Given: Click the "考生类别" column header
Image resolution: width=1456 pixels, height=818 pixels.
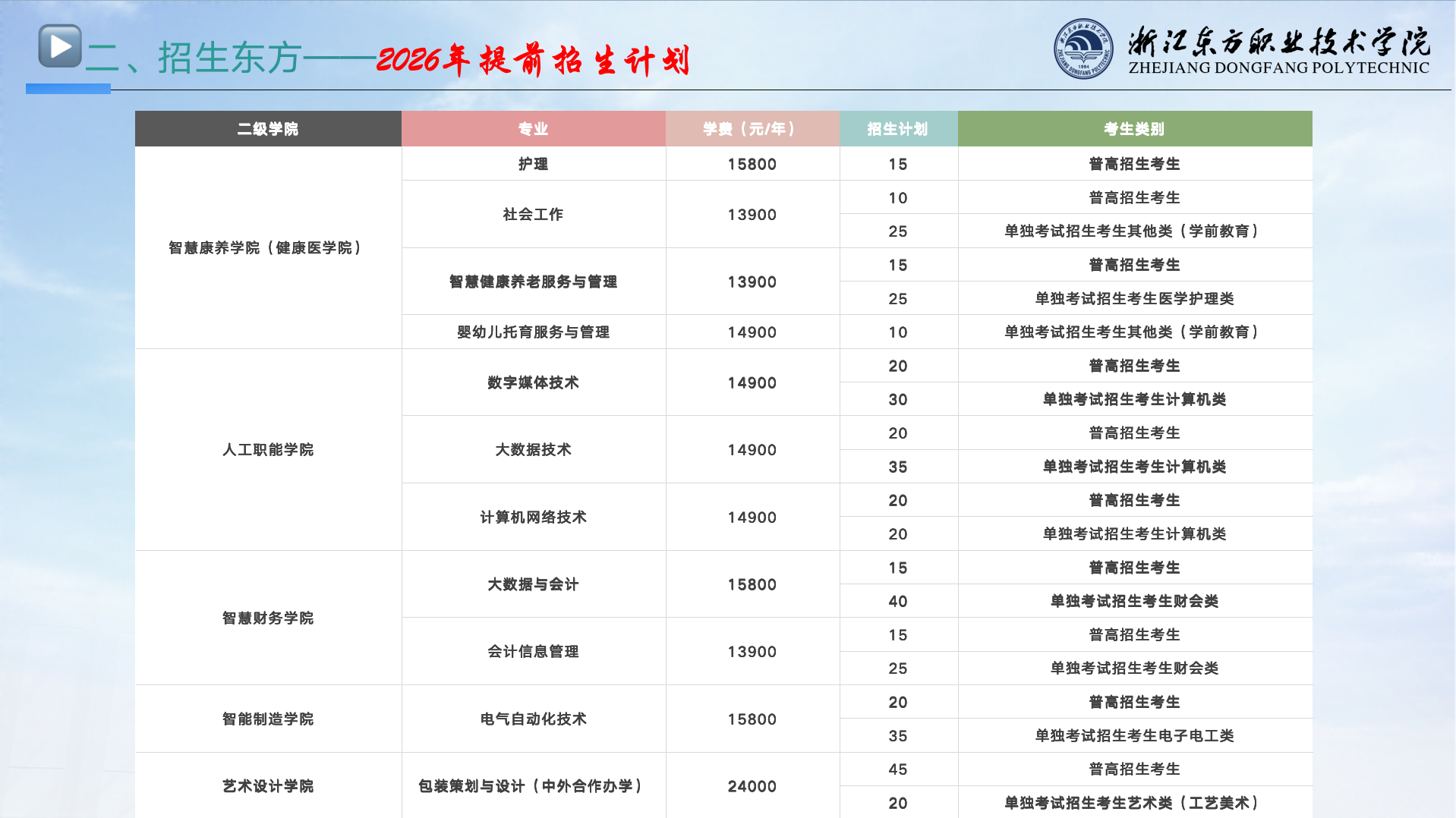Looking at the screenshot, I should tap(1135, 129).
